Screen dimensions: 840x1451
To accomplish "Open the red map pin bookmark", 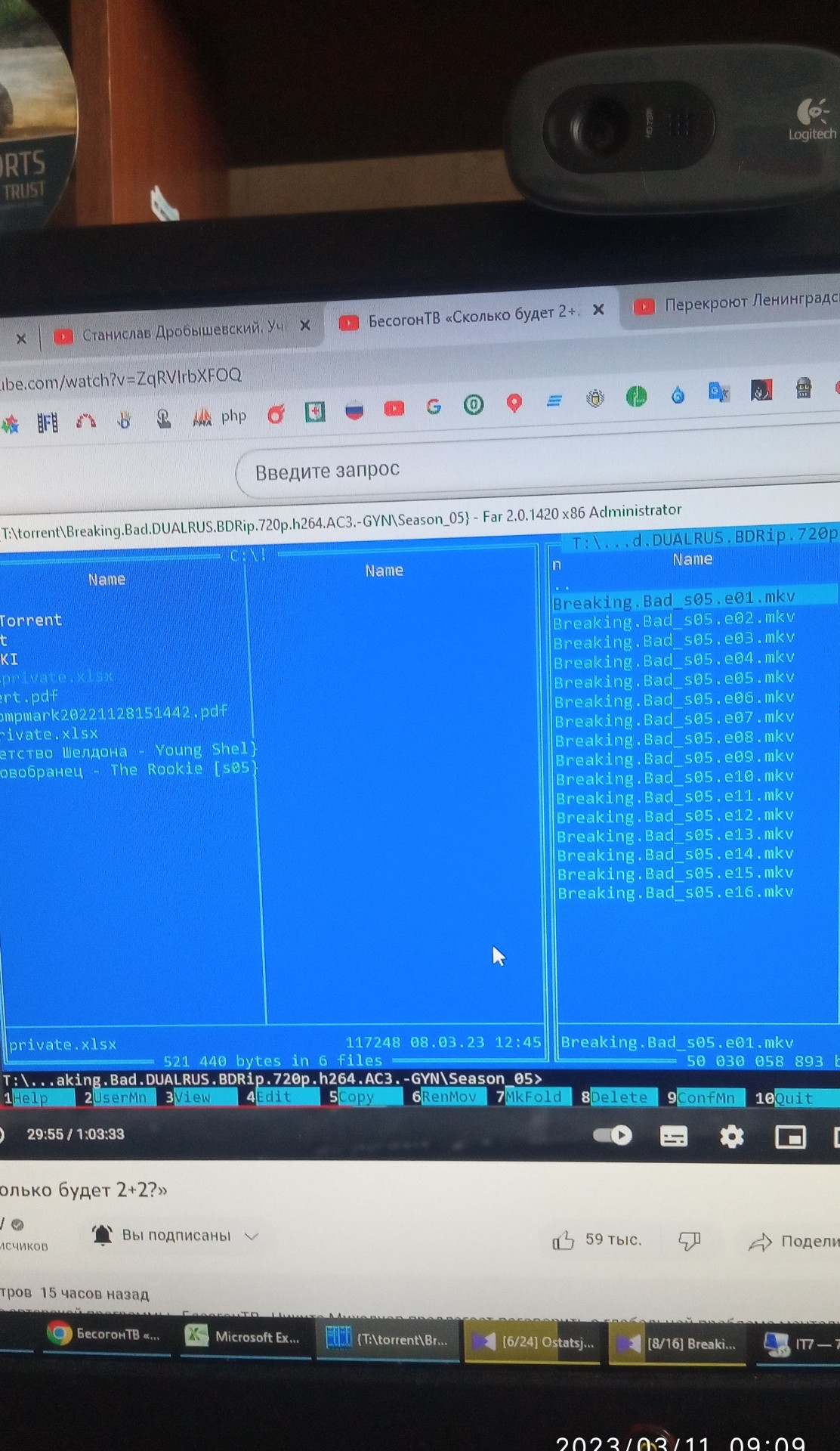I will (x=514, y=404).
